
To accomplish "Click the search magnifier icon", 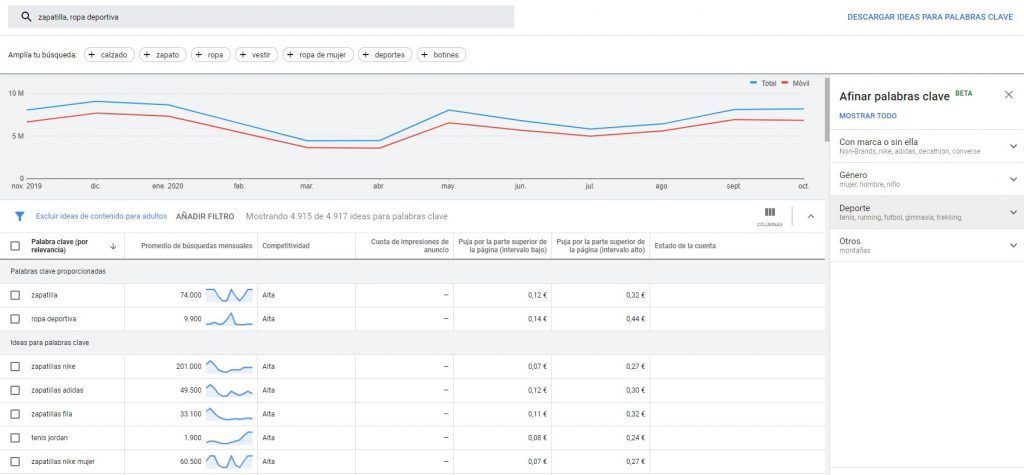I will click(26, 17).
